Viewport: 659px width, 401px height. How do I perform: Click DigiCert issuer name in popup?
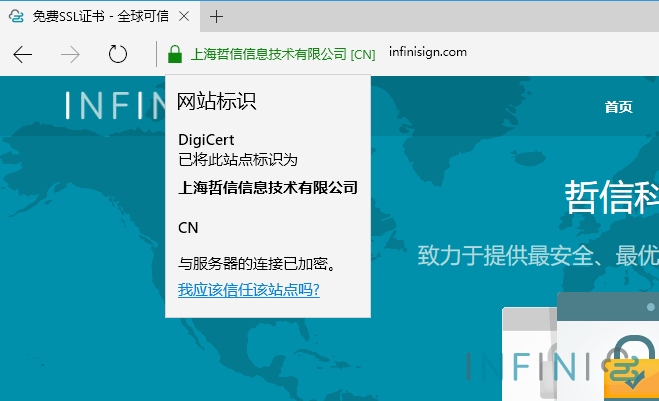pyautogui.click(x=205, y=140)
